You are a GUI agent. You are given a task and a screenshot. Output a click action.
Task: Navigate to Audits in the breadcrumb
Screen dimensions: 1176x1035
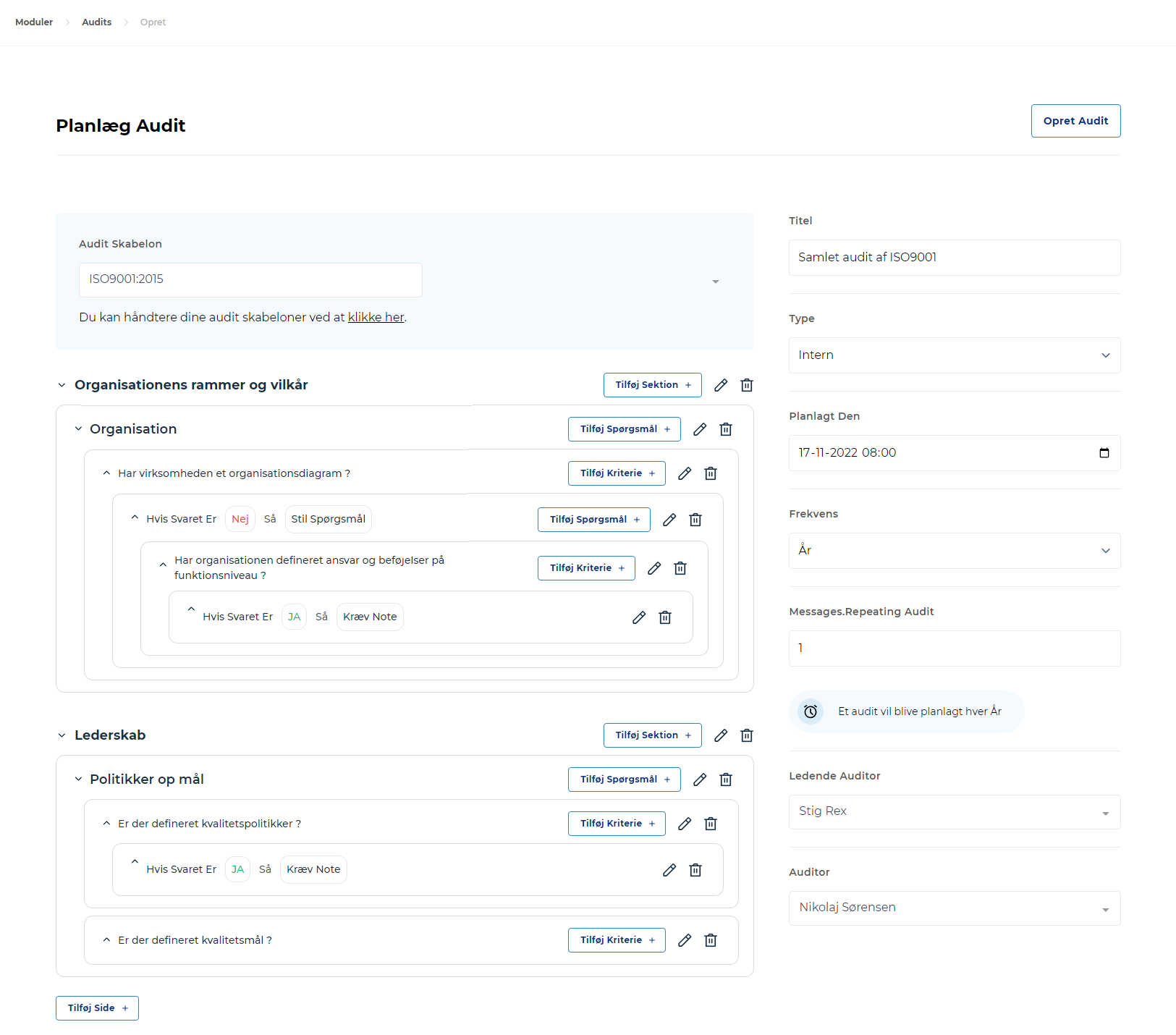(96, 22)
